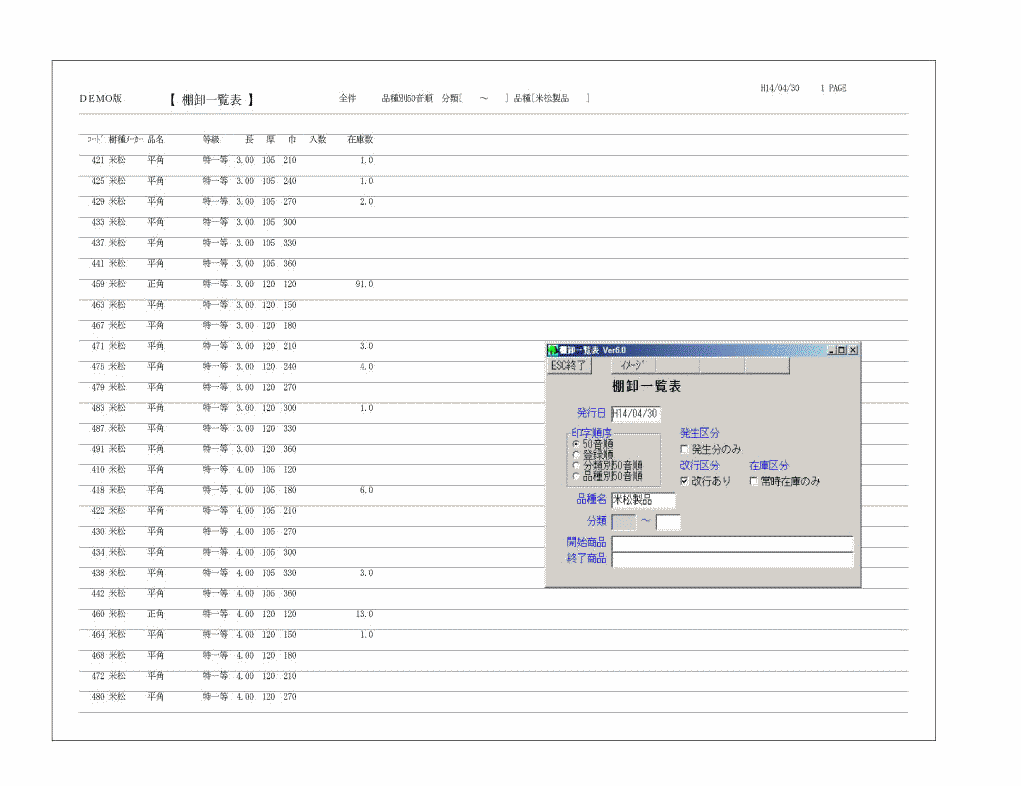Maximize the 棚卸一覧表 Ver6.0 dialog

841,350
